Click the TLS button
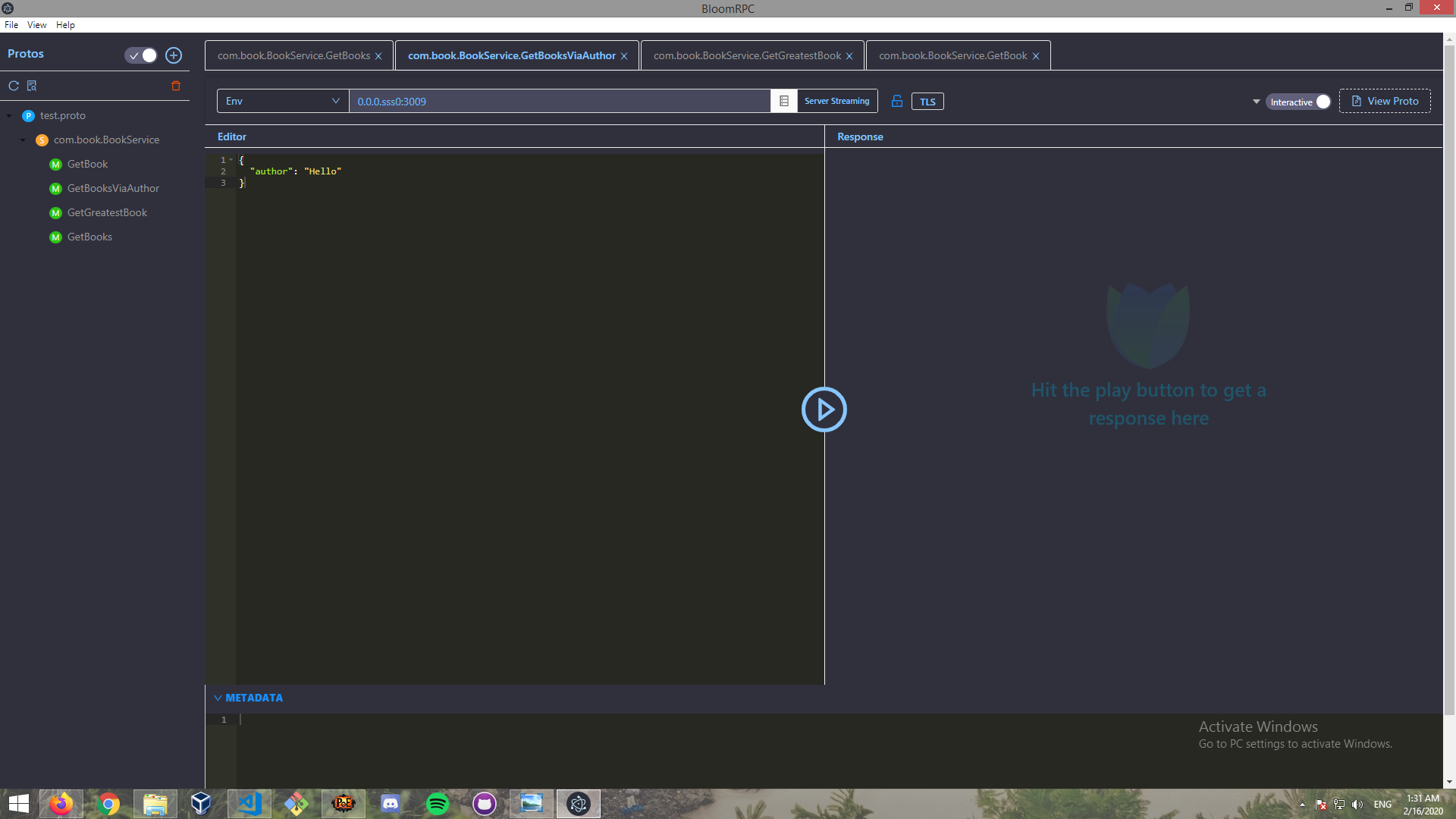The height and width of the screenshot is (819, 1456). pos(927,101)
